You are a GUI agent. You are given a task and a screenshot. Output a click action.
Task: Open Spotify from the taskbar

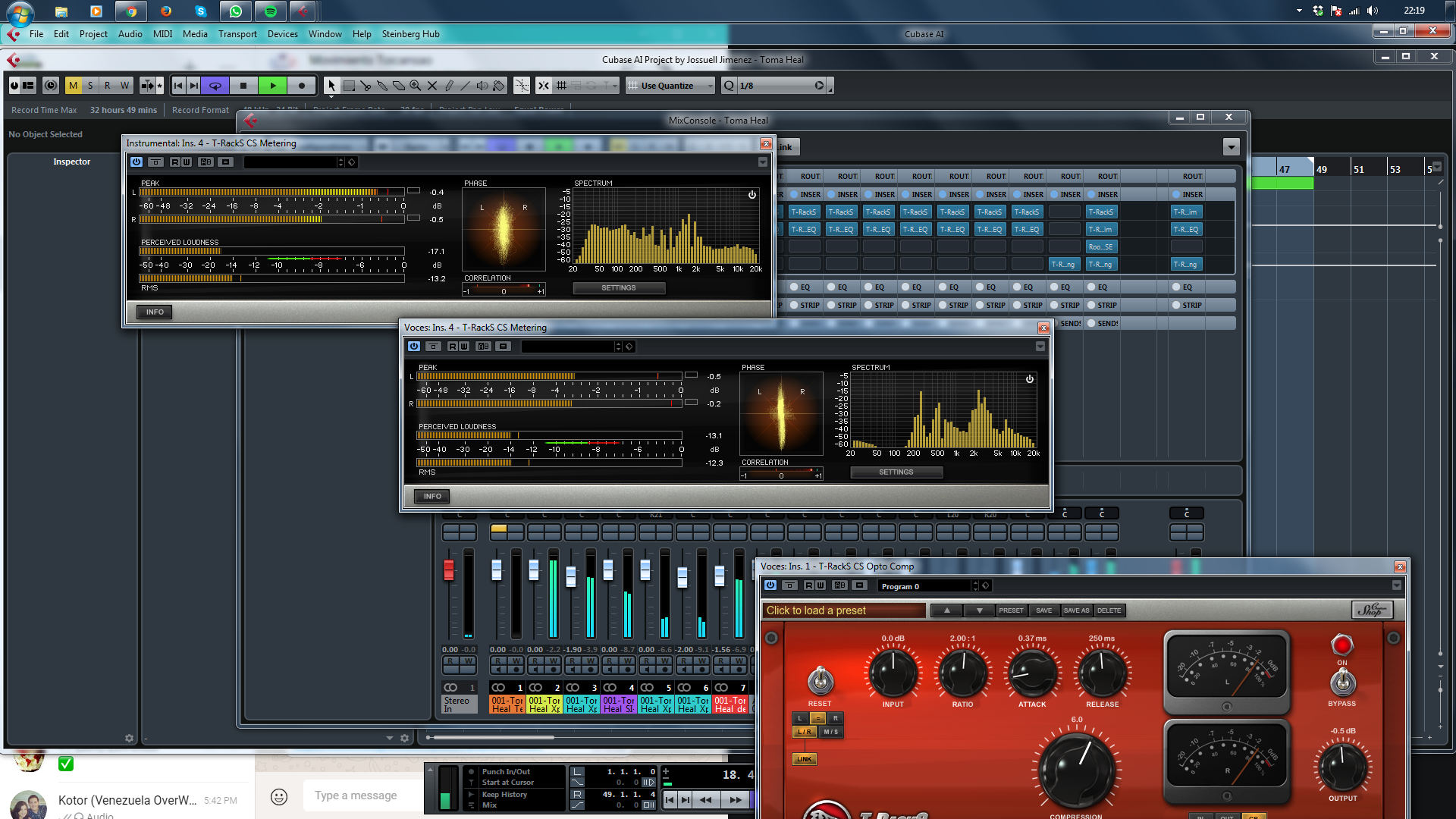(270, 11)
